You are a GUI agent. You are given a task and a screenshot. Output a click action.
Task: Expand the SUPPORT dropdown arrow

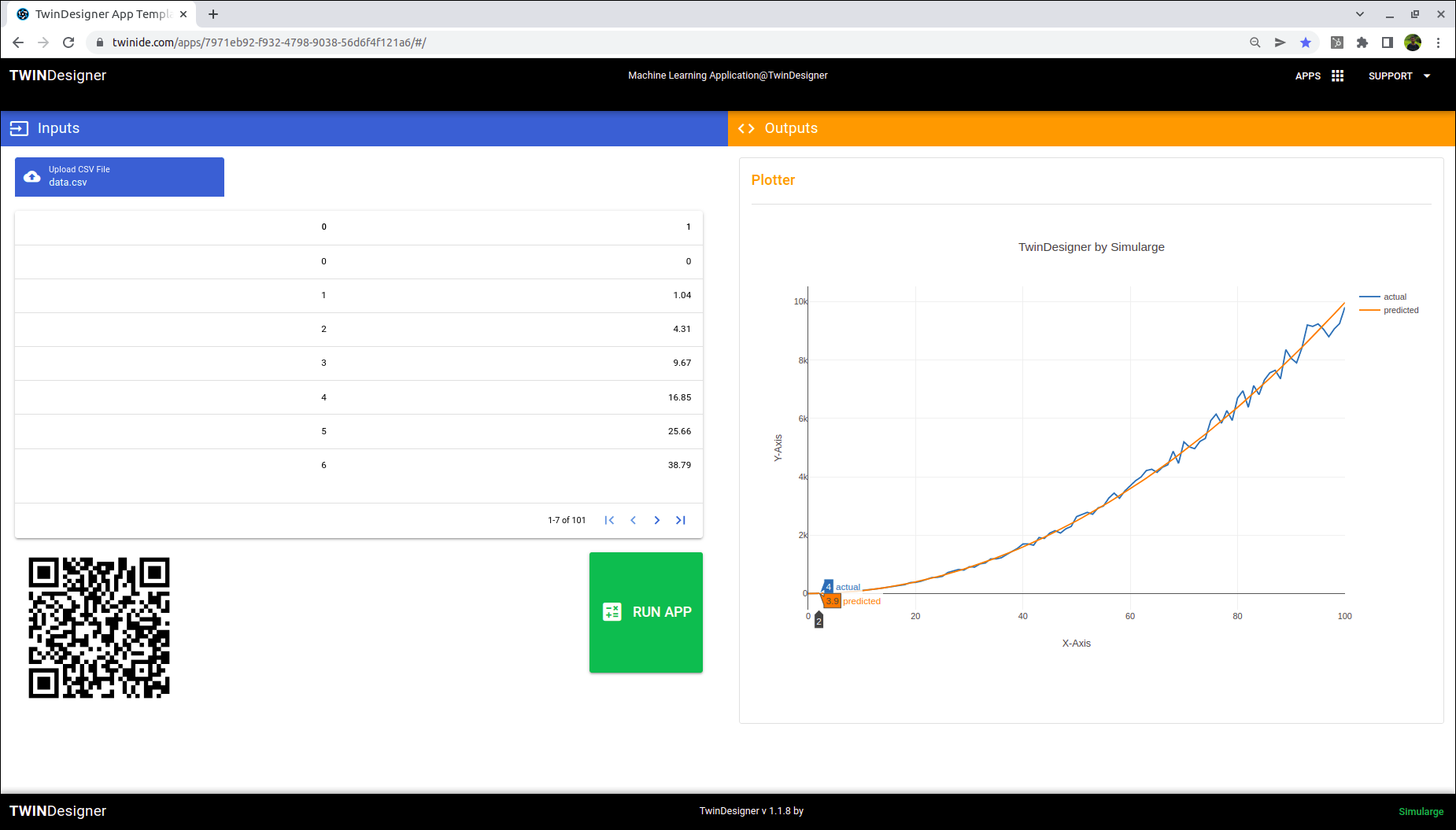tap(1427, 76)
